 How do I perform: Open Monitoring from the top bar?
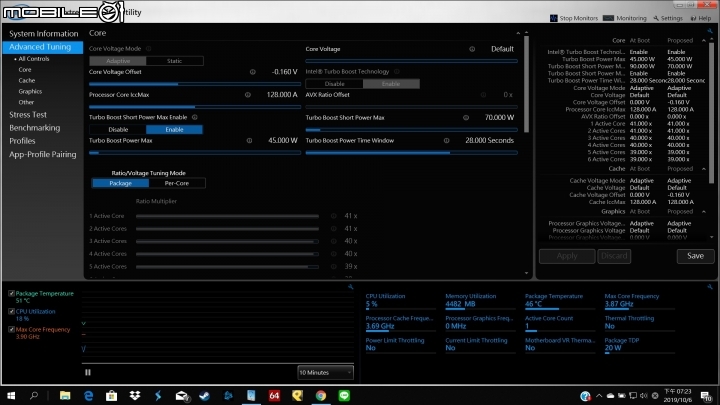click(x=625, y=18)
